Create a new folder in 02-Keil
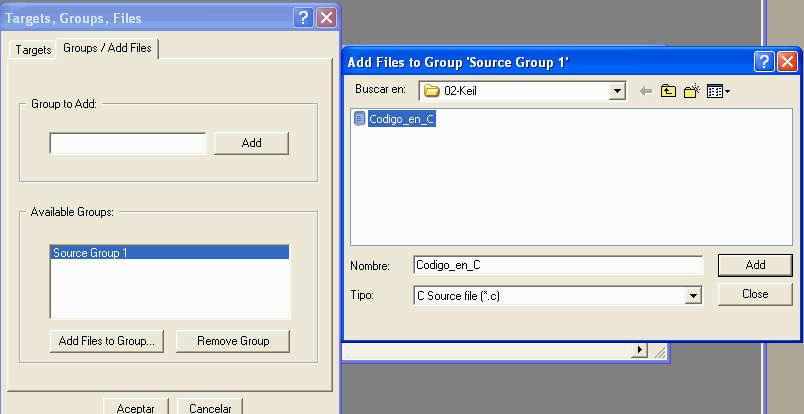Image resolution: width=804 pixels, height=414 pixels. 691,91
